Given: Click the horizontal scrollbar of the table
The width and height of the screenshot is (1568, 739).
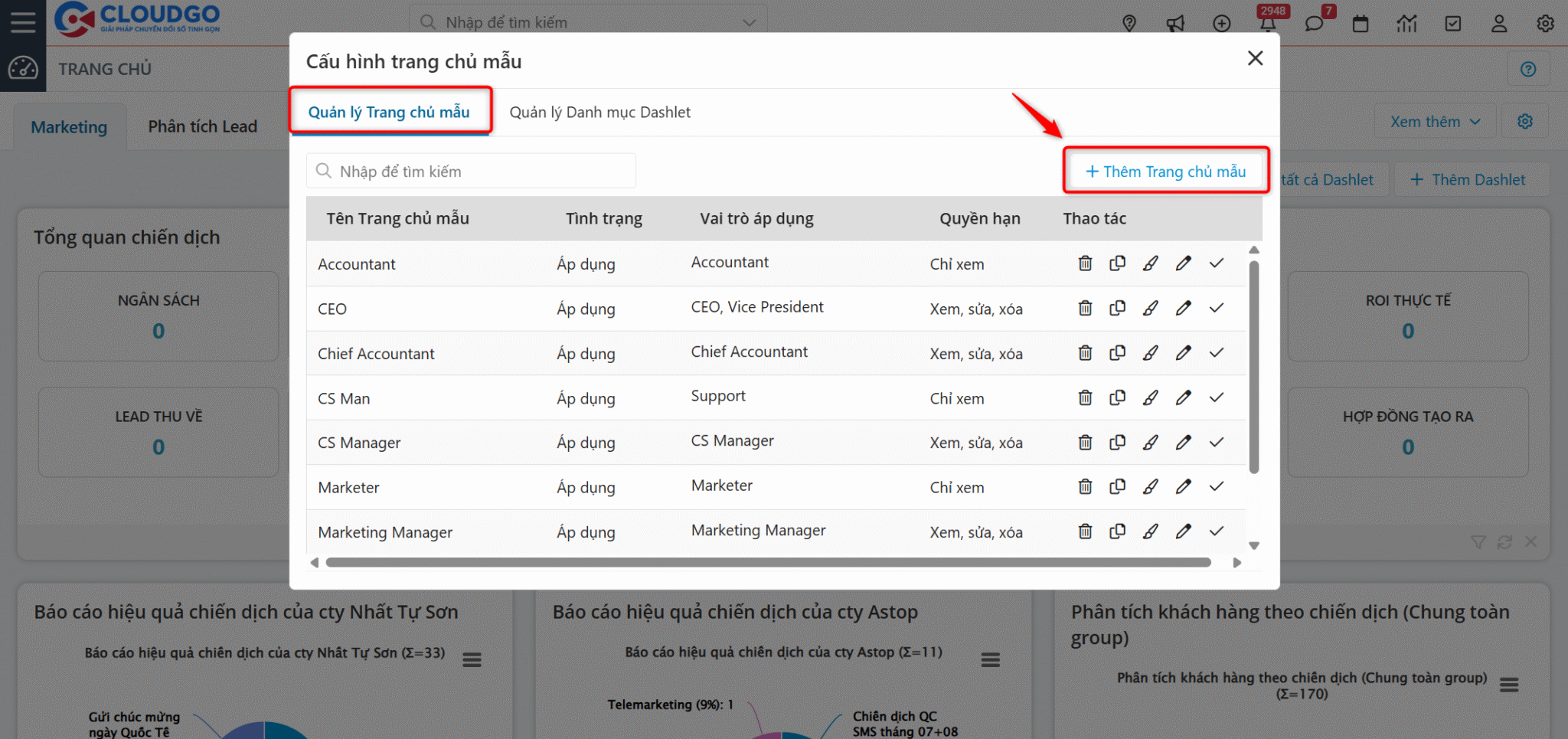Looking at the screenshot, I should coord(768,563).
